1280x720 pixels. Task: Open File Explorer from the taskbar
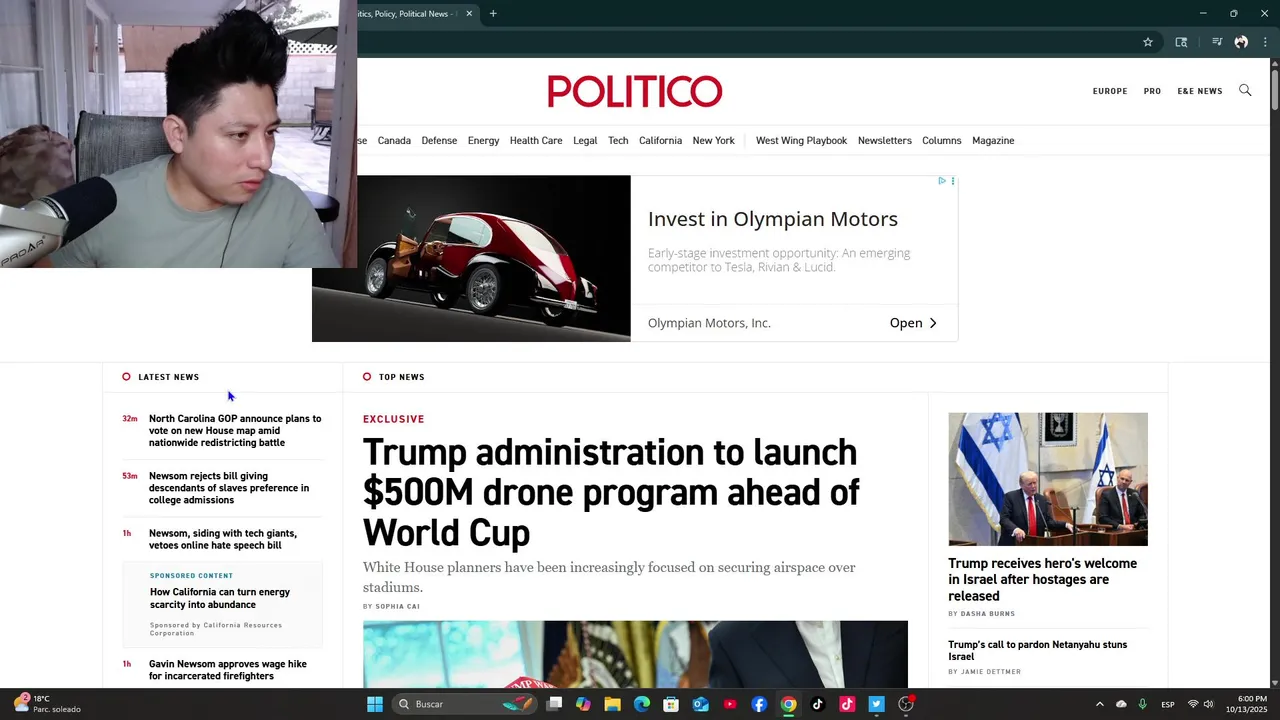click(612, 704)
